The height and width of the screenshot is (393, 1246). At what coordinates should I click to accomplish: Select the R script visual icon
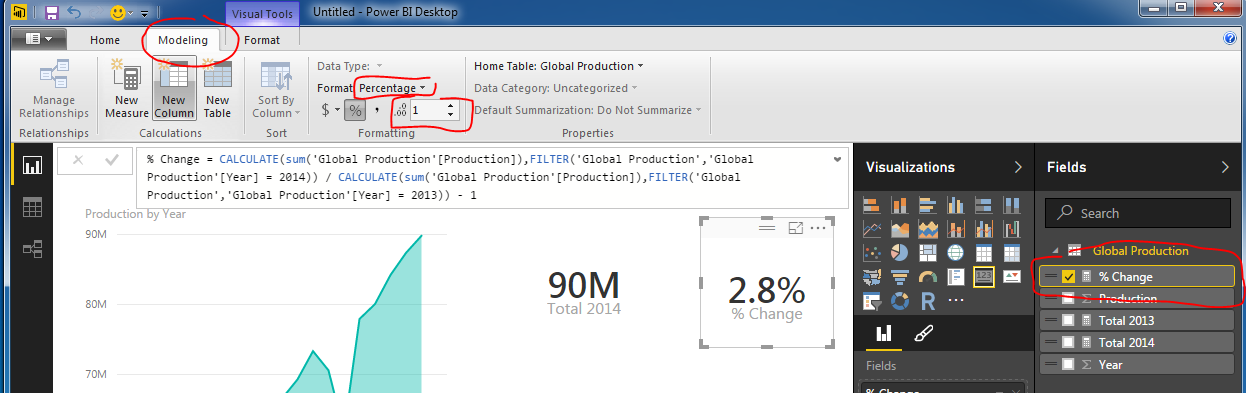pos(928,299)
